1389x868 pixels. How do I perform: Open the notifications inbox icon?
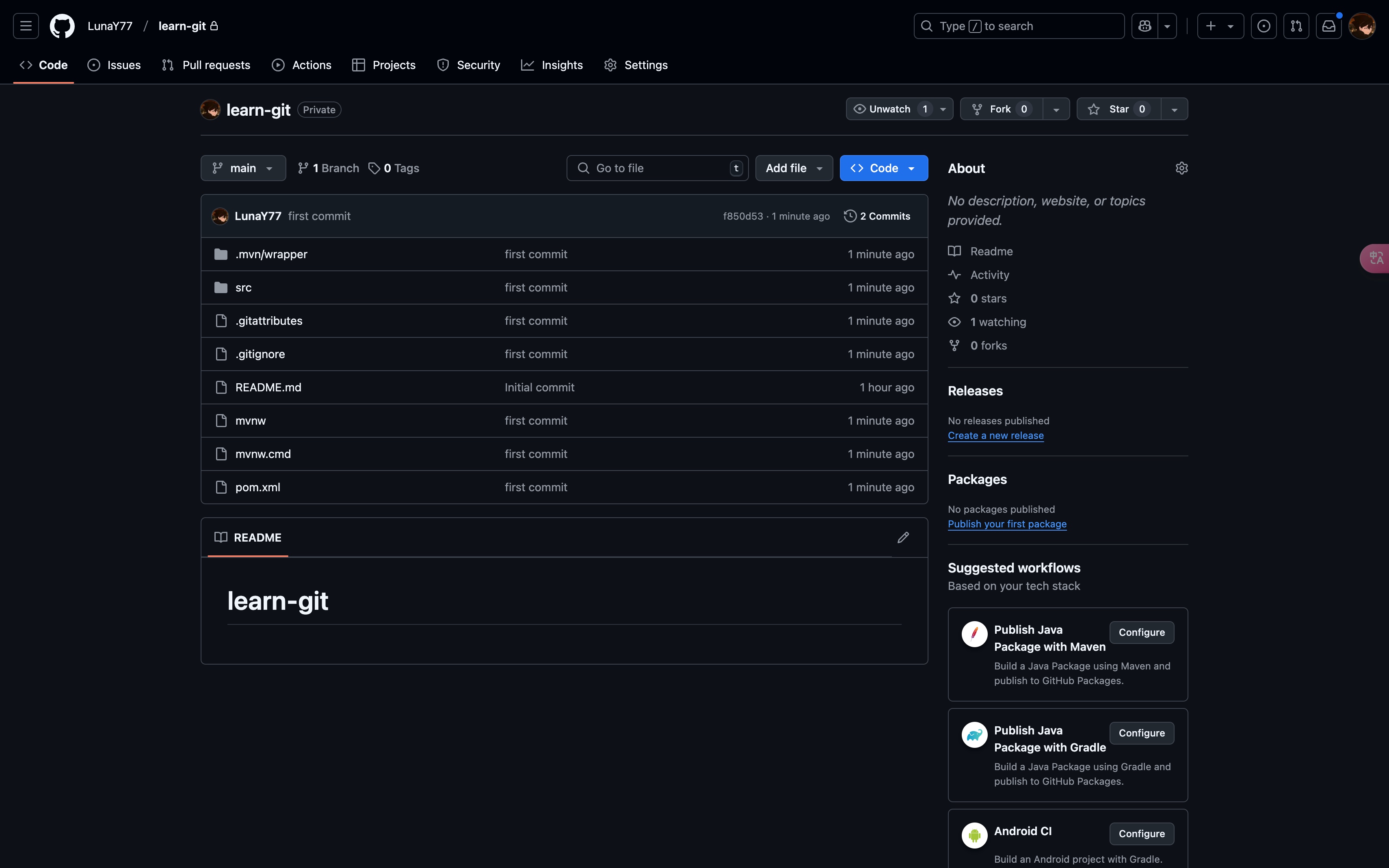point(1329,26)
